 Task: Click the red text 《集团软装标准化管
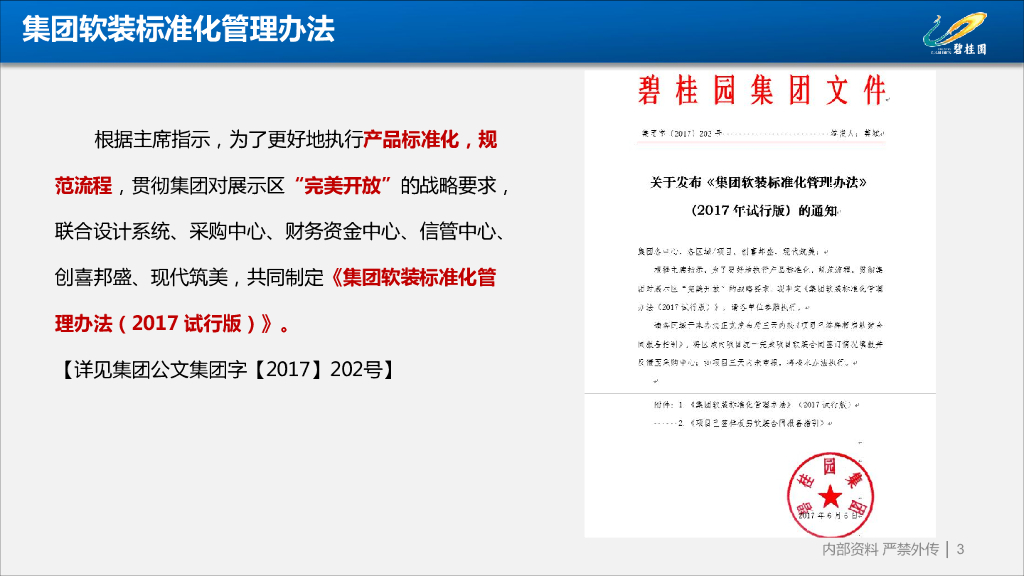tap(411, 278)
